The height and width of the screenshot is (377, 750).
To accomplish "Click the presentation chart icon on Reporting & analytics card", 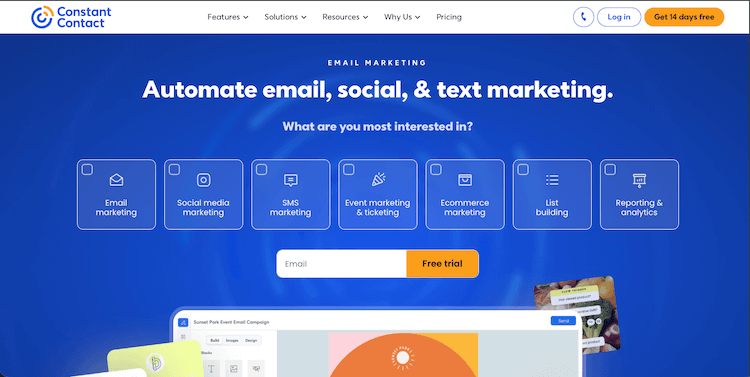I will (639, 180).
